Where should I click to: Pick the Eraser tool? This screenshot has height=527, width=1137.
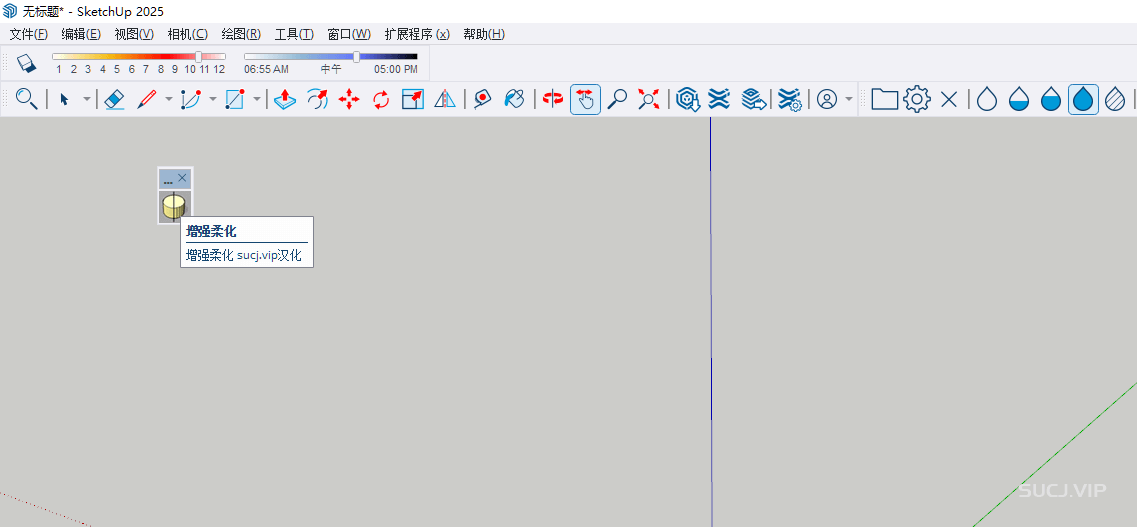click(x=115, y=99)
